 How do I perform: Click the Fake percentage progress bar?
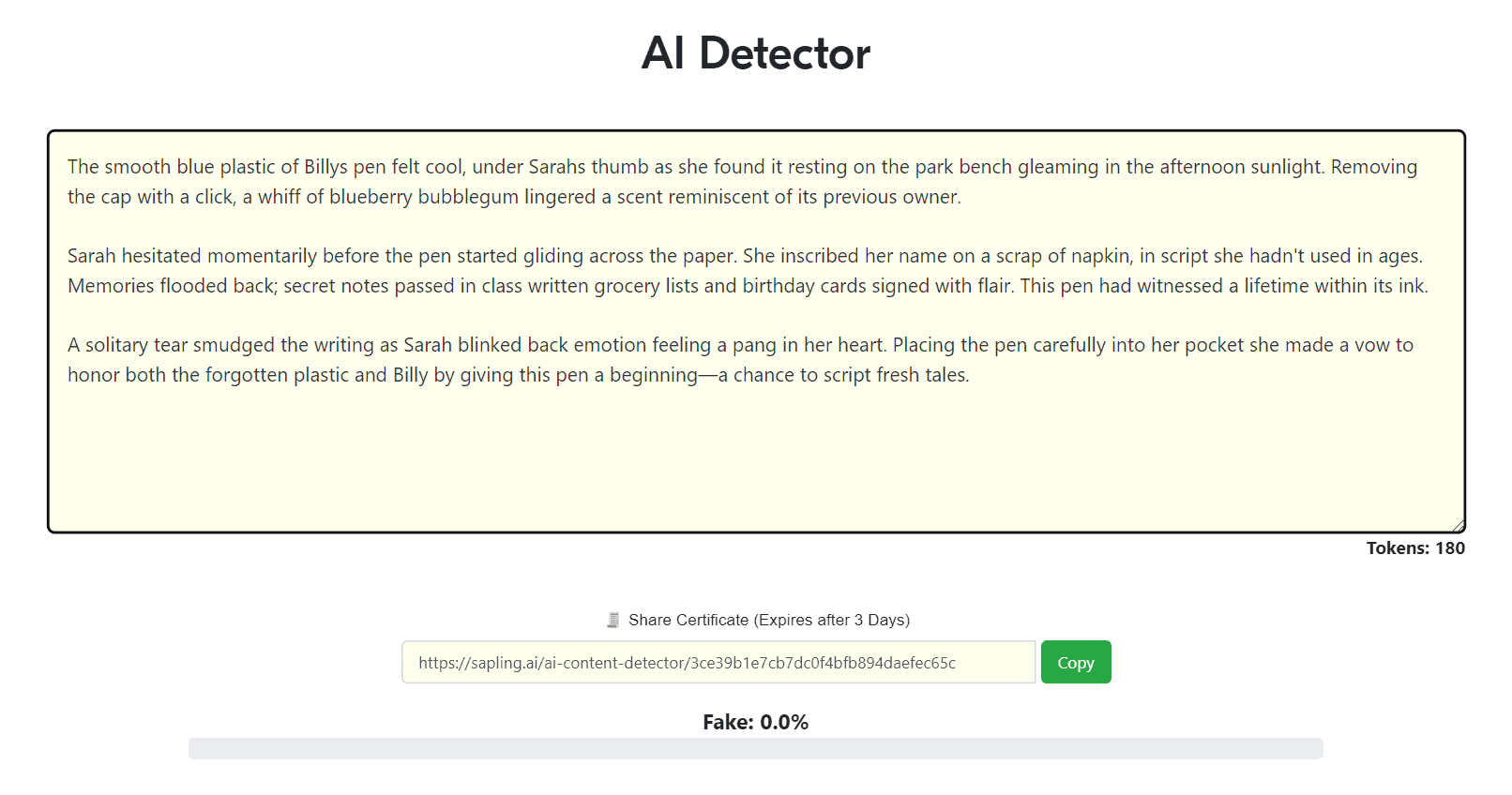(x=755, y=748)
